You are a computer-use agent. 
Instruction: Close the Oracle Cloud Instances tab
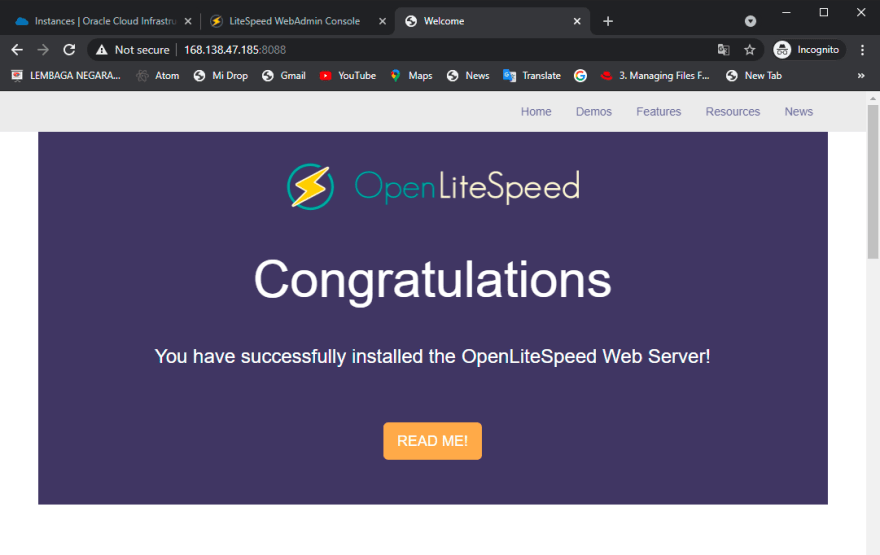pos(188,21)
